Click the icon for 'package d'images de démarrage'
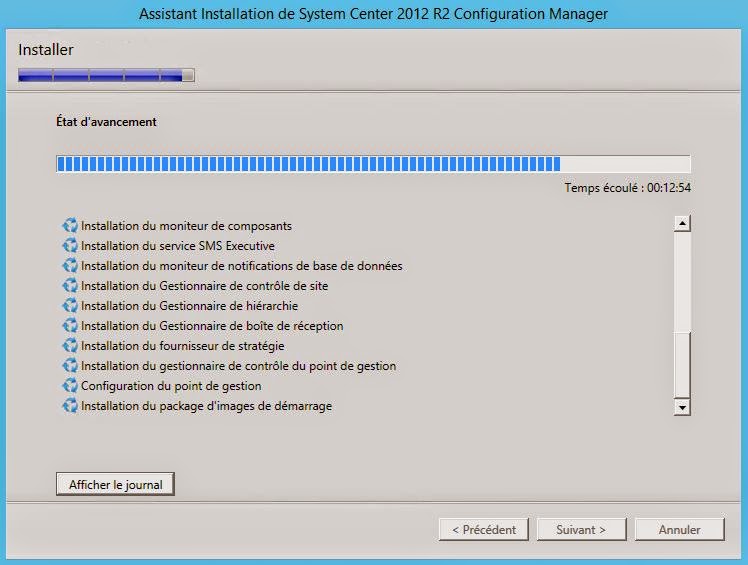Viewport: 748px width, 565px height. (70, 406)
